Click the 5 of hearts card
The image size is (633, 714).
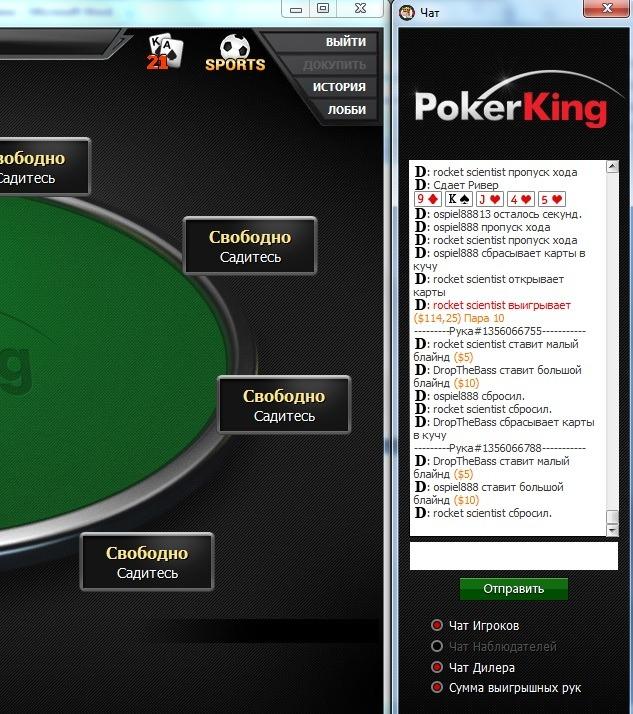tap(551, 199)
